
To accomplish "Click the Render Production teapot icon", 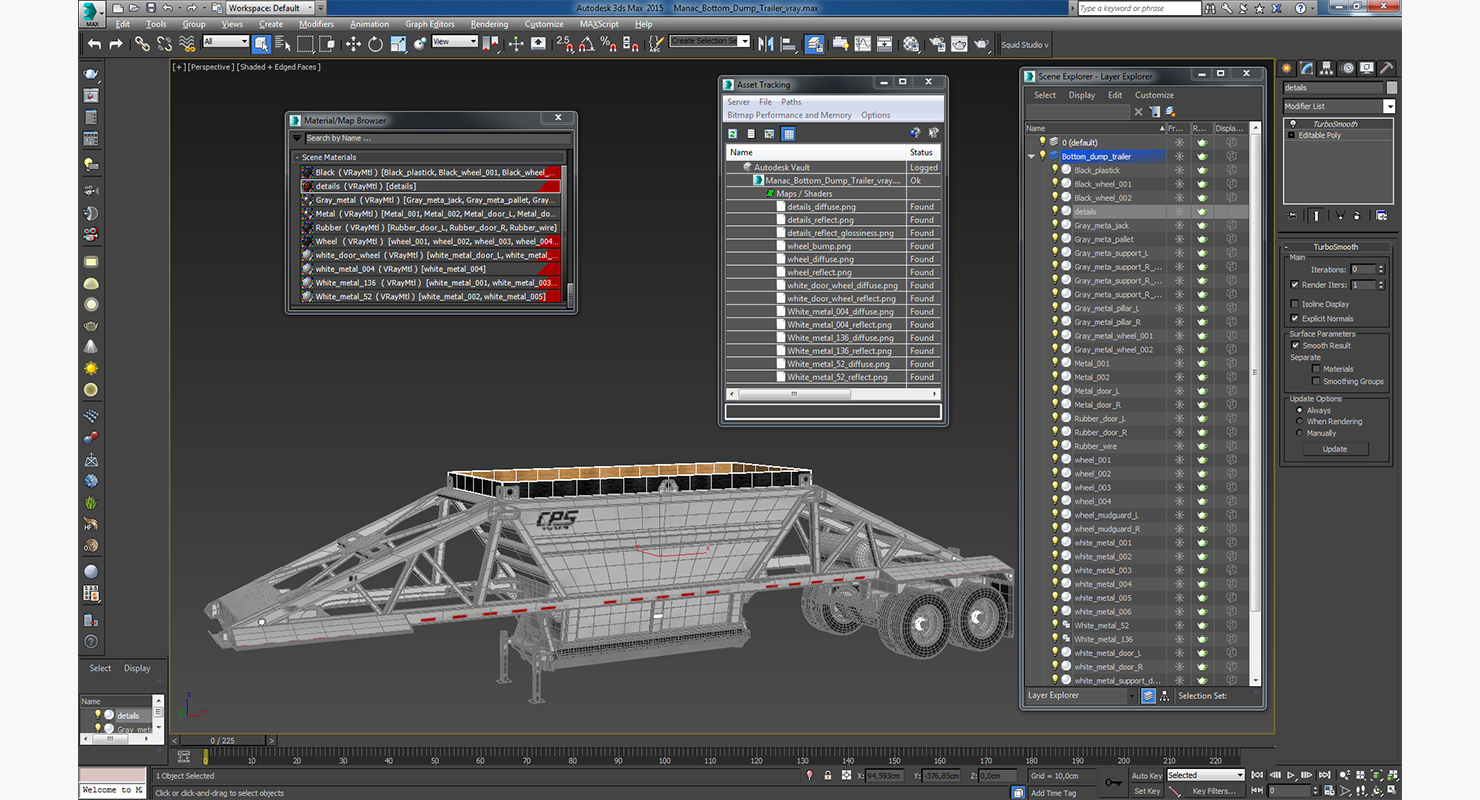I will [982, 44].
